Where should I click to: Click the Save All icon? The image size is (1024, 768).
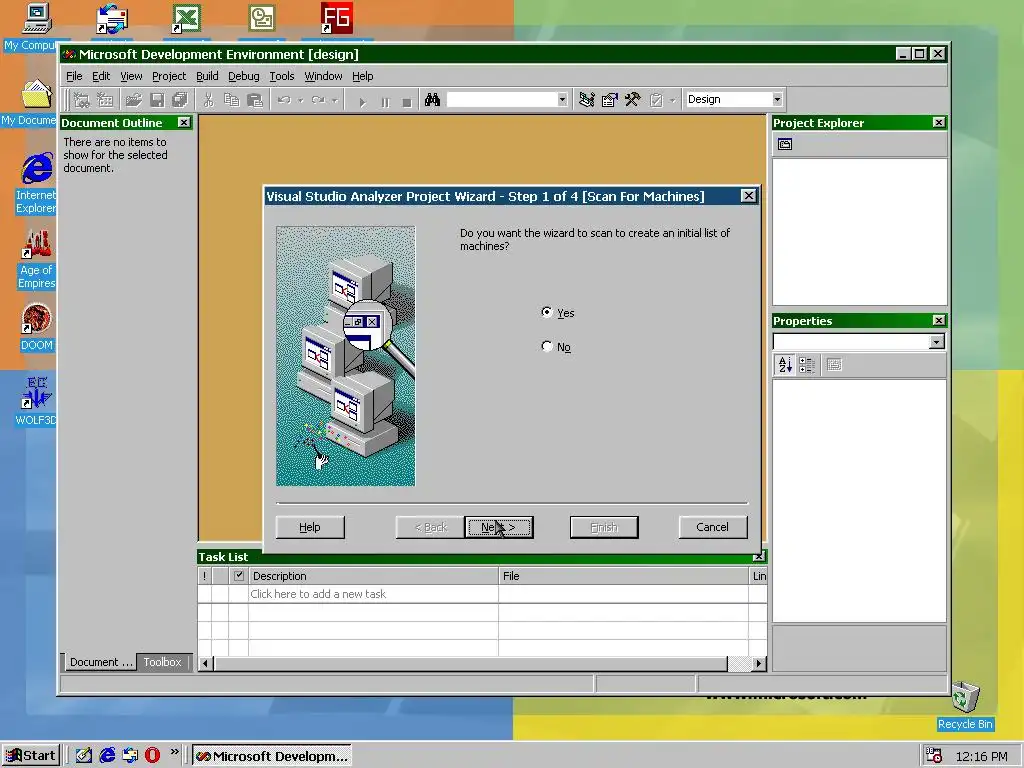(x=180, y=100)
